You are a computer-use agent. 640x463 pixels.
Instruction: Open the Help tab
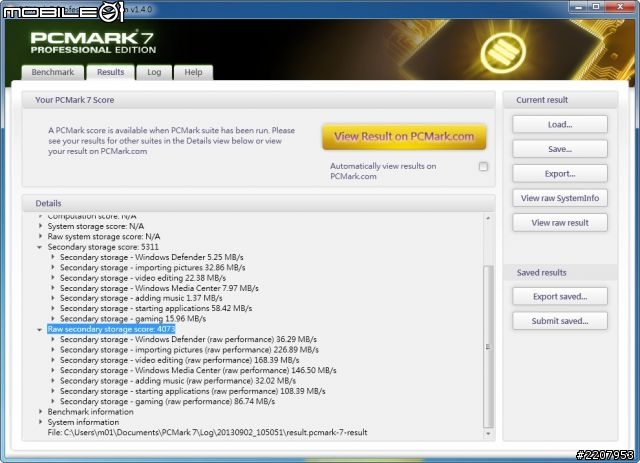point(193,72)
